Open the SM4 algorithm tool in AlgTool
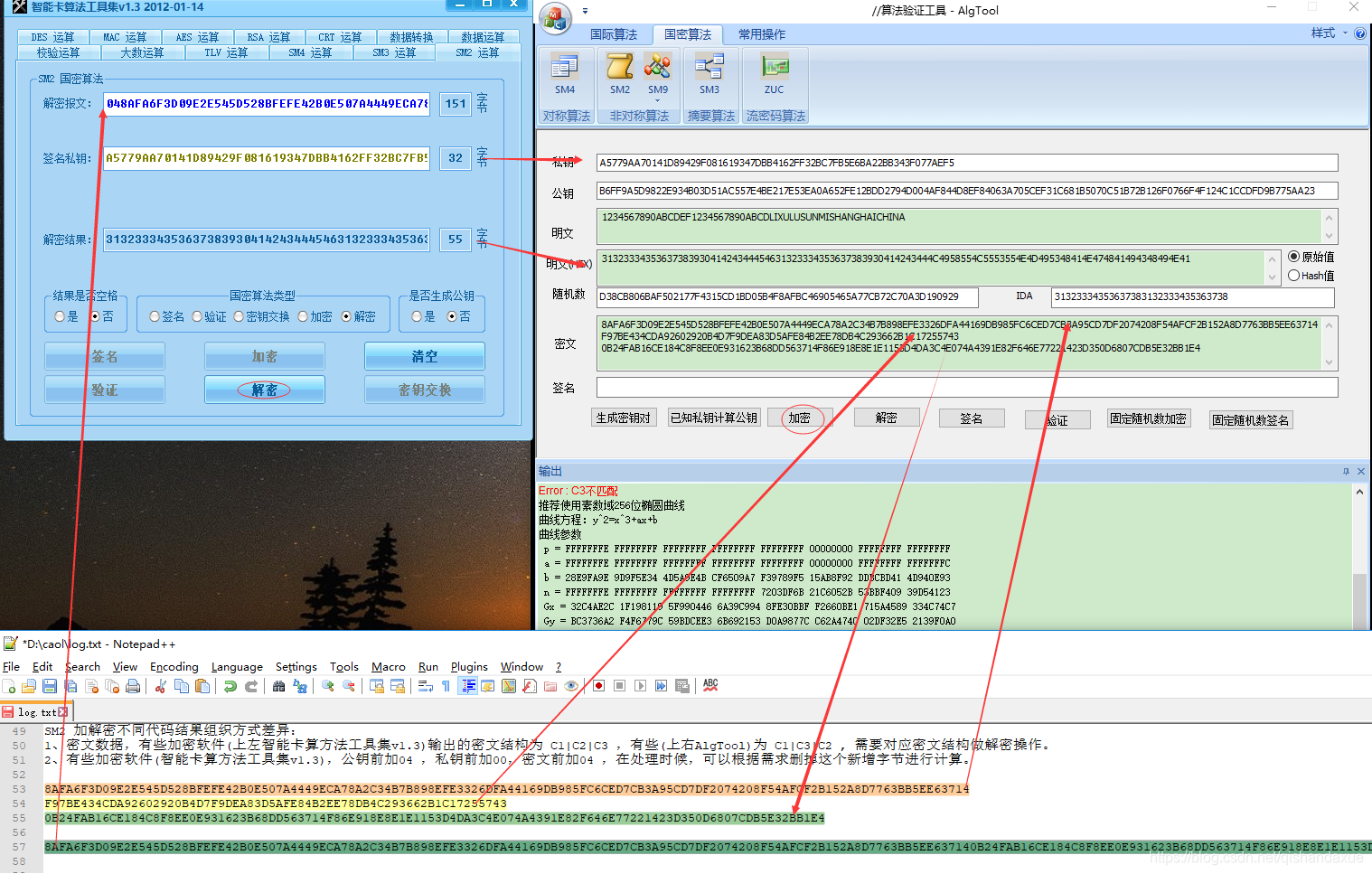Screen dimensions: 1372x874 click(565, 72)
